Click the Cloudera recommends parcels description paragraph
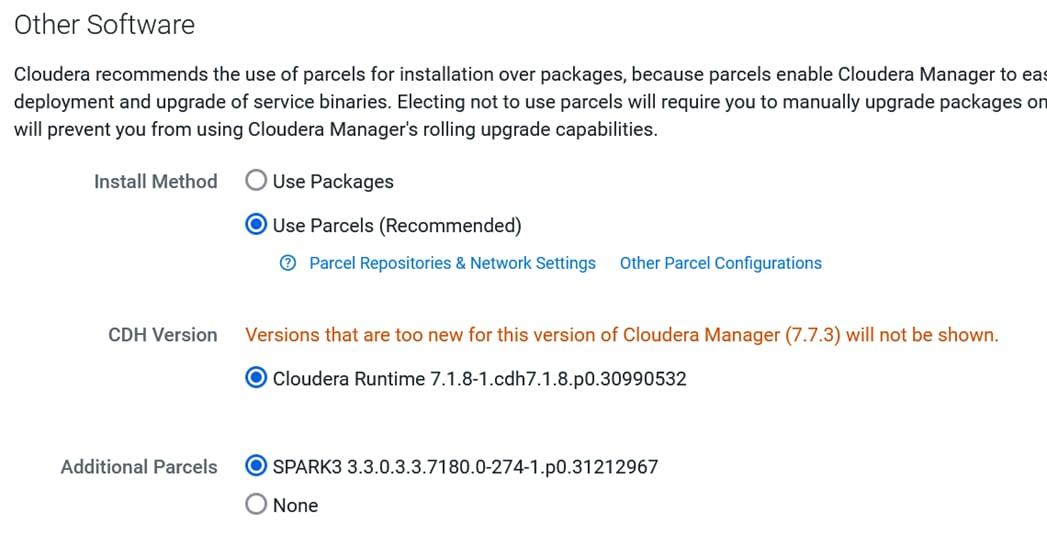The image size is (1047, 557). pyautogui.click(x=530, y=102)
